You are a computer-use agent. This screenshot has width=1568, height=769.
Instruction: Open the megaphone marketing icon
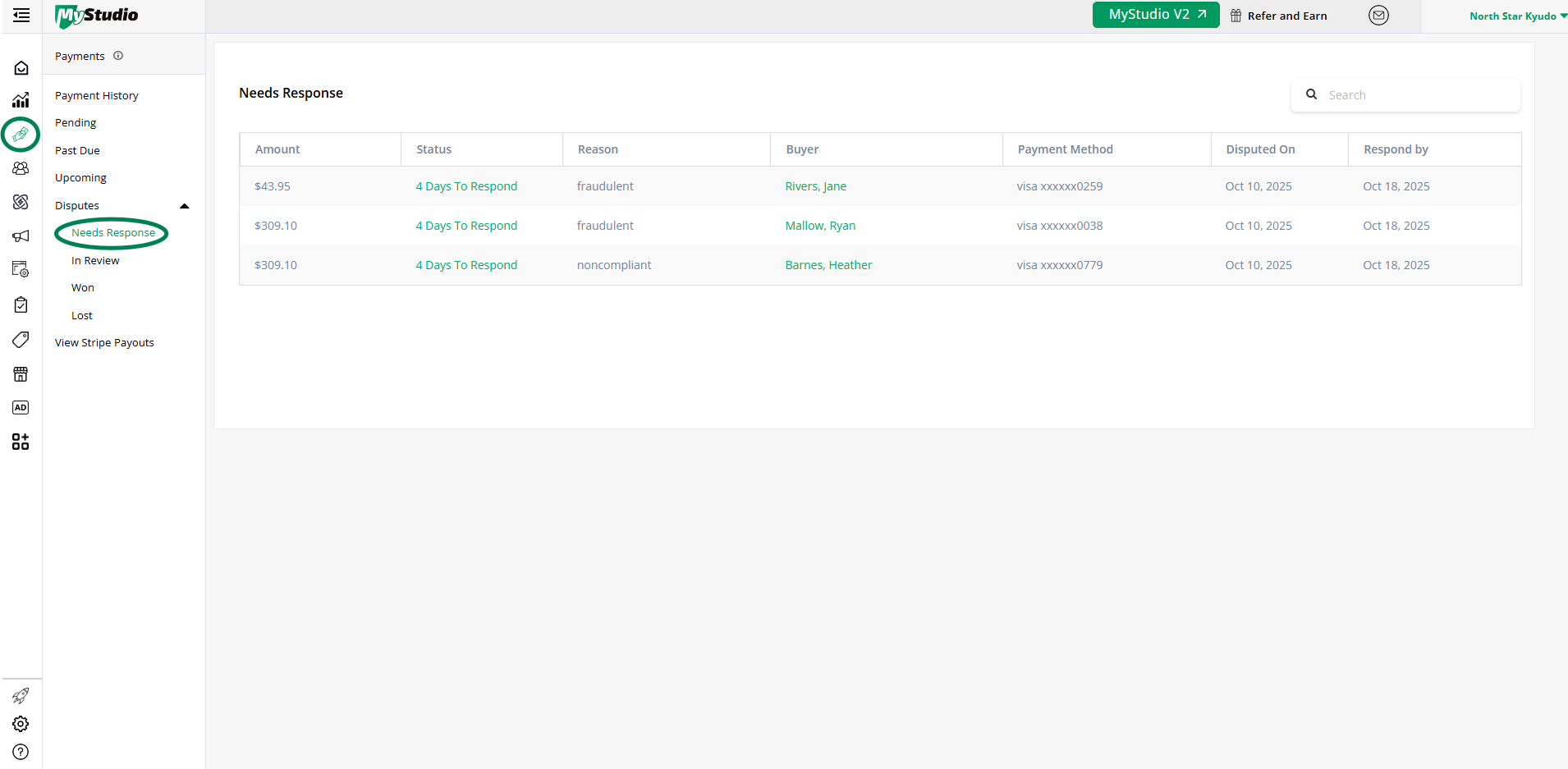[21, 236]
